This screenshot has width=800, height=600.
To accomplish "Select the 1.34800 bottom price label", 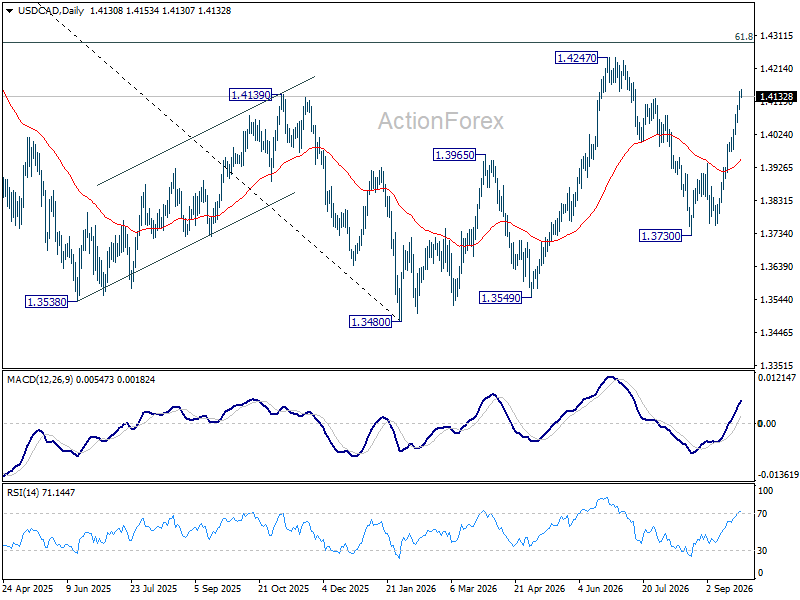I will pyautogui.click(x=370, y=322).
